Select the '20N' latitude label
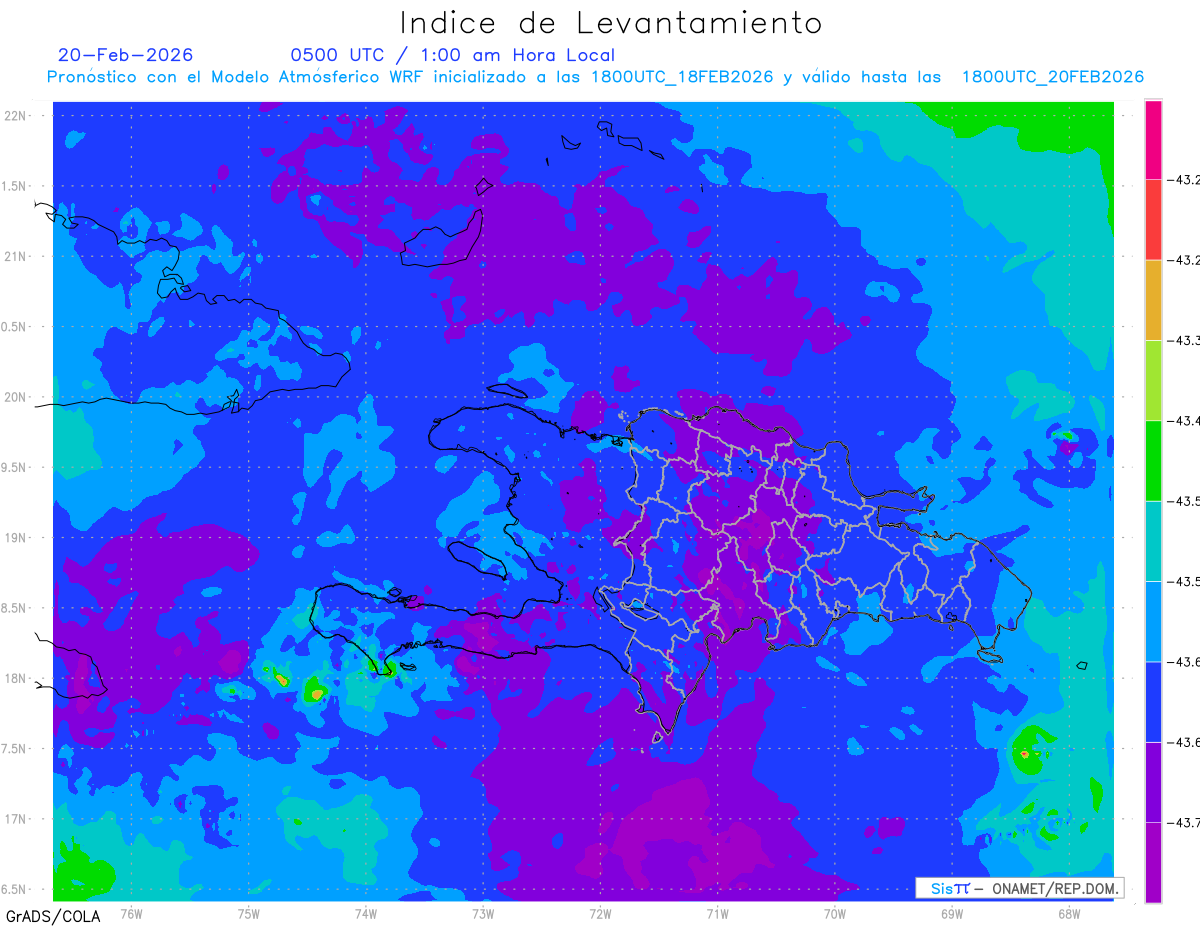The width and height of the screenshot is (1200, 927). tap(16, 397)
